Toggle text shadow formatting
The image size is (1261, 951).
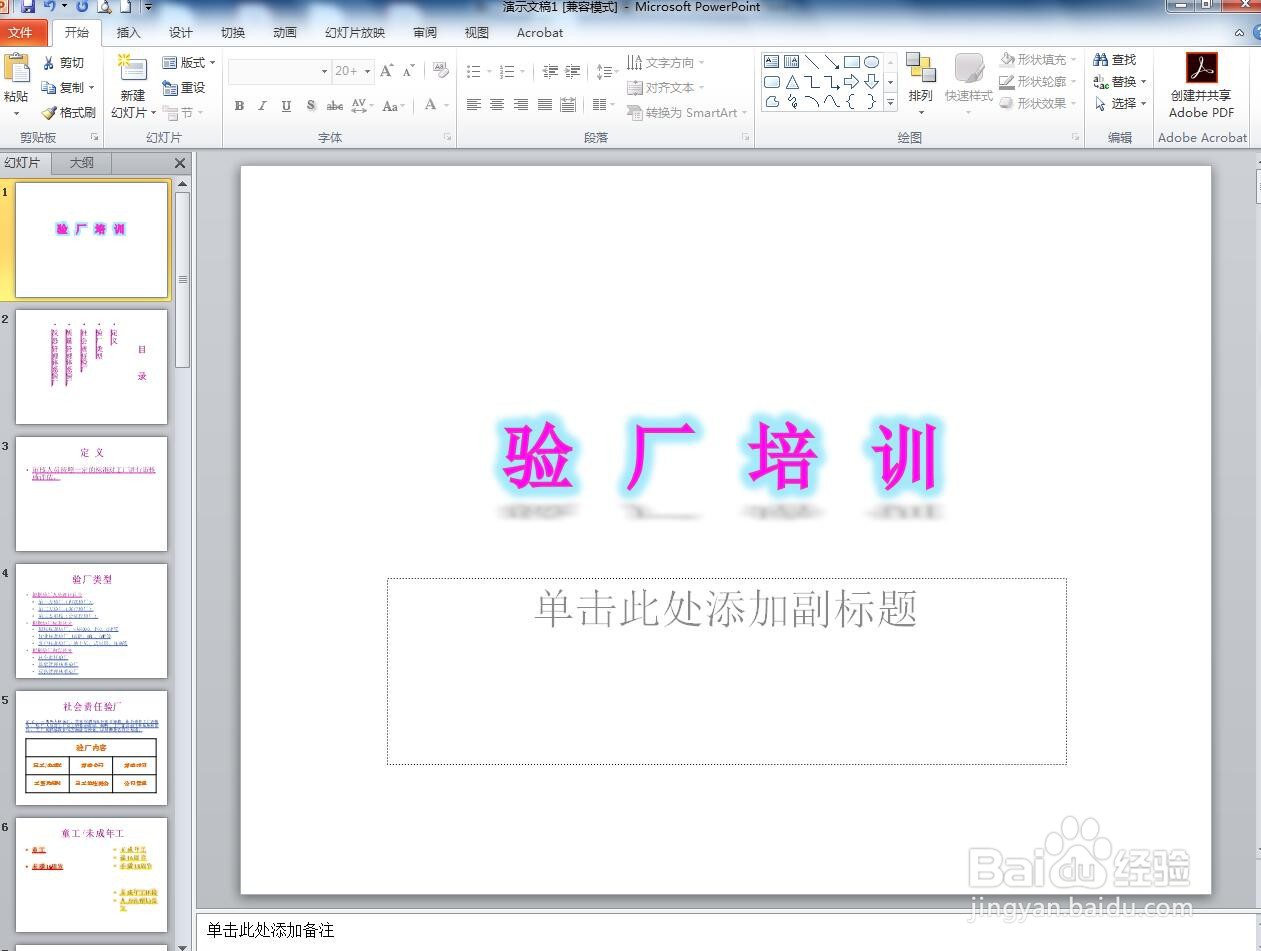[311, 105]
